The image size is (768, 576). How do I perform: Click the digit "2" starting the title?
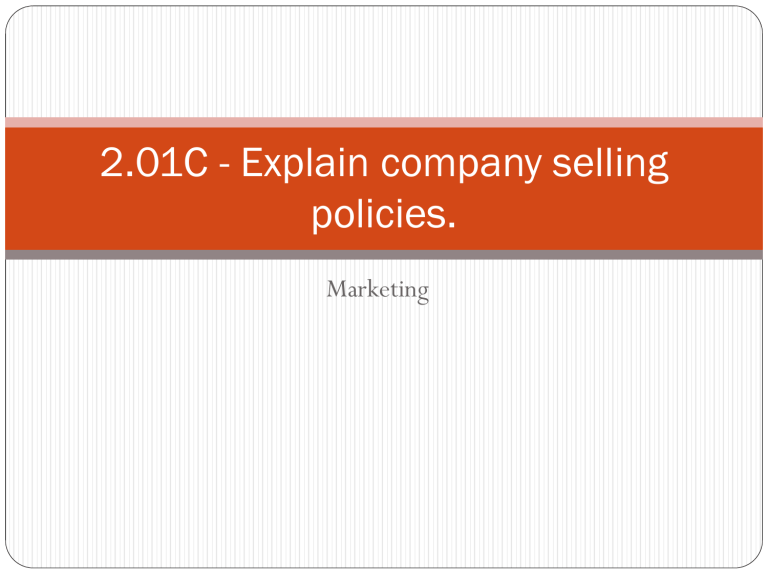pos(111,163)
